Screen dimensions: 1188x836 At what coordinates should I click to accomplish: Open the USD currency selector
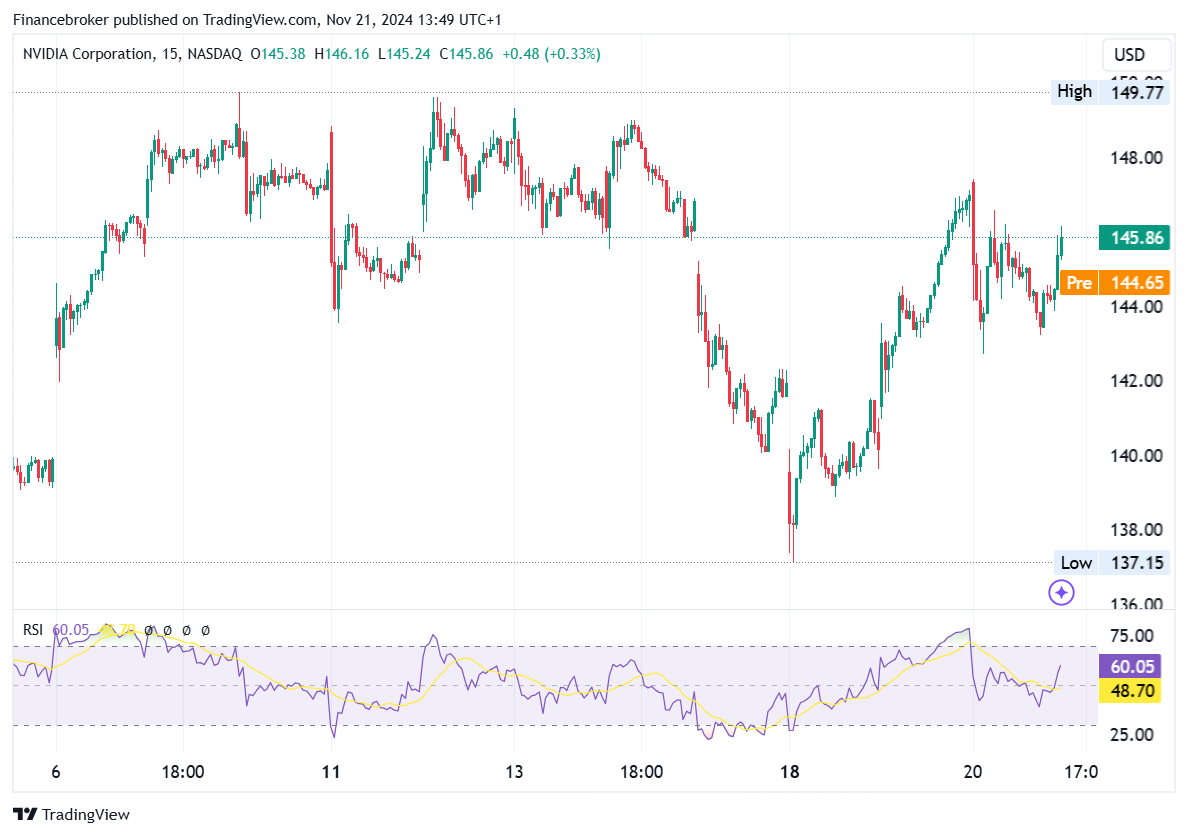click(x=1130, y=55)
